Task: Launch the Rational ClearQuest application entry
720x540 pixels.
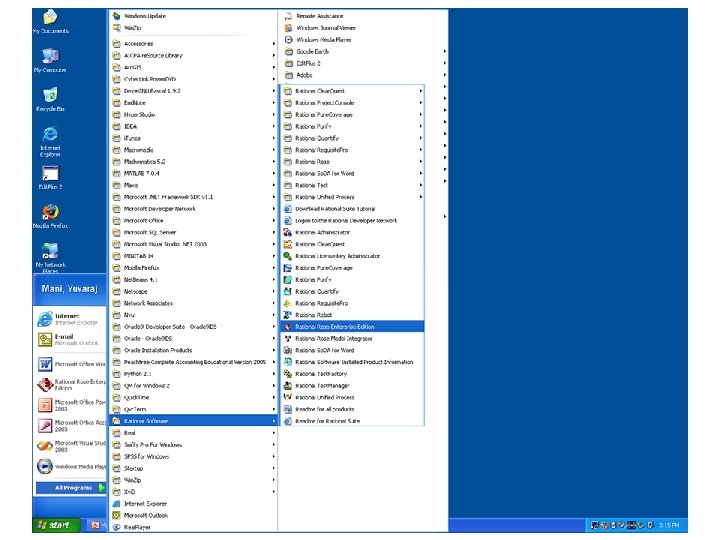Action: pyautogui.click(x=352, y=244)
